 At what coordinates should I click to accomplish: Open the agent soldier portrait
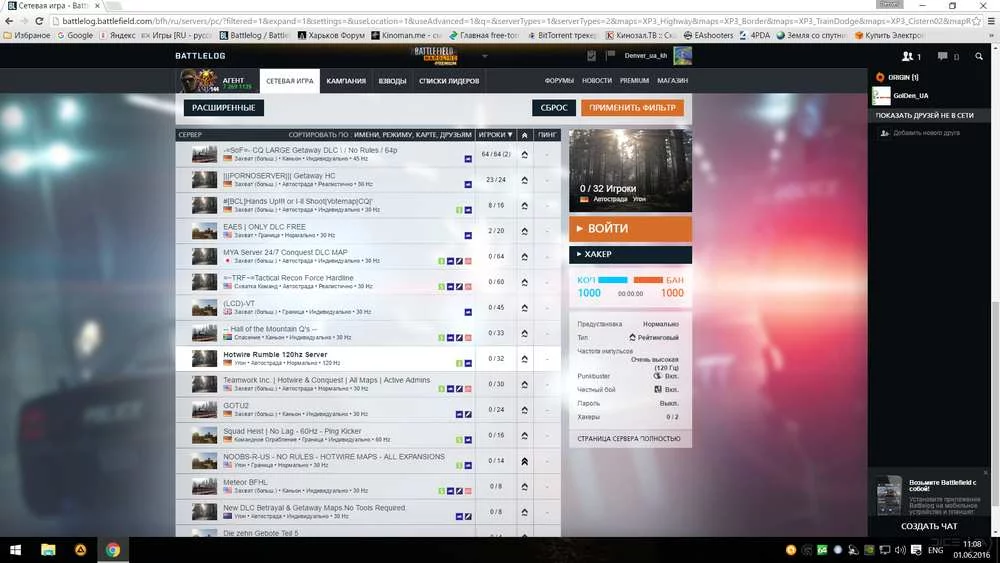199,81
